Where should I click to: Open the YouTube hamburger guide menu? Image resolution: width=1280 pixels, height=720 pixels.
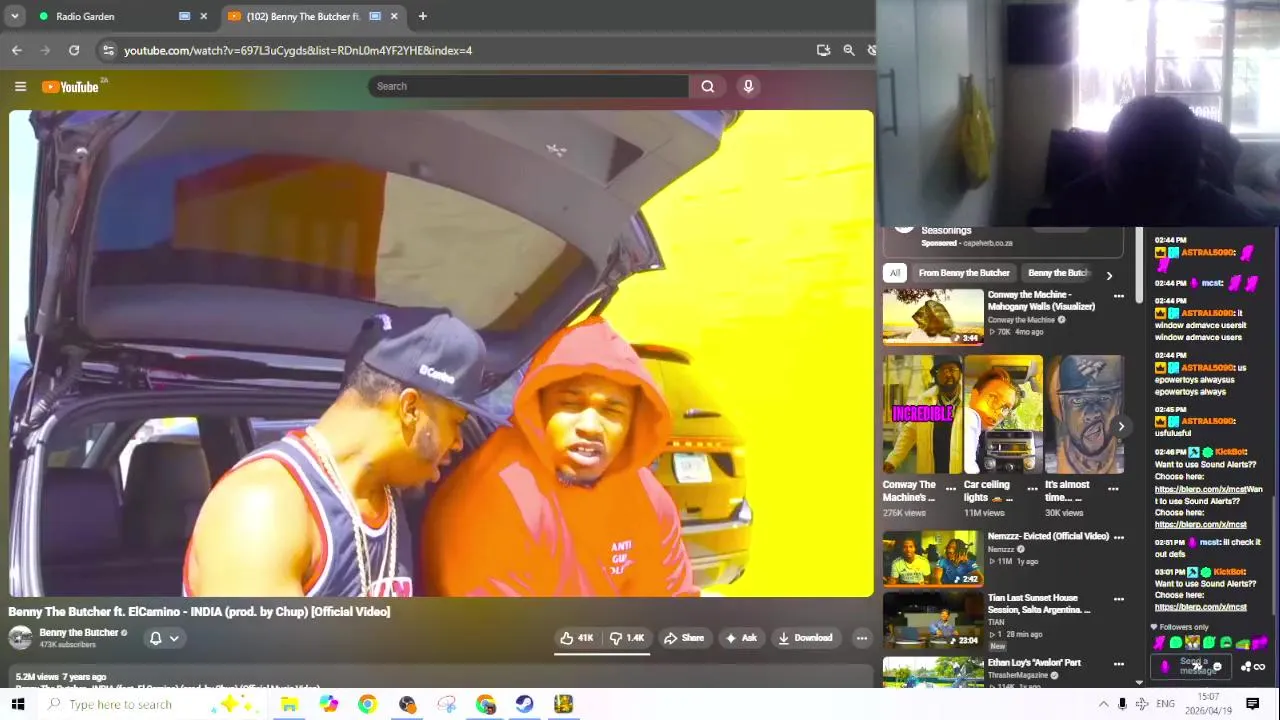tap(20, 87)
